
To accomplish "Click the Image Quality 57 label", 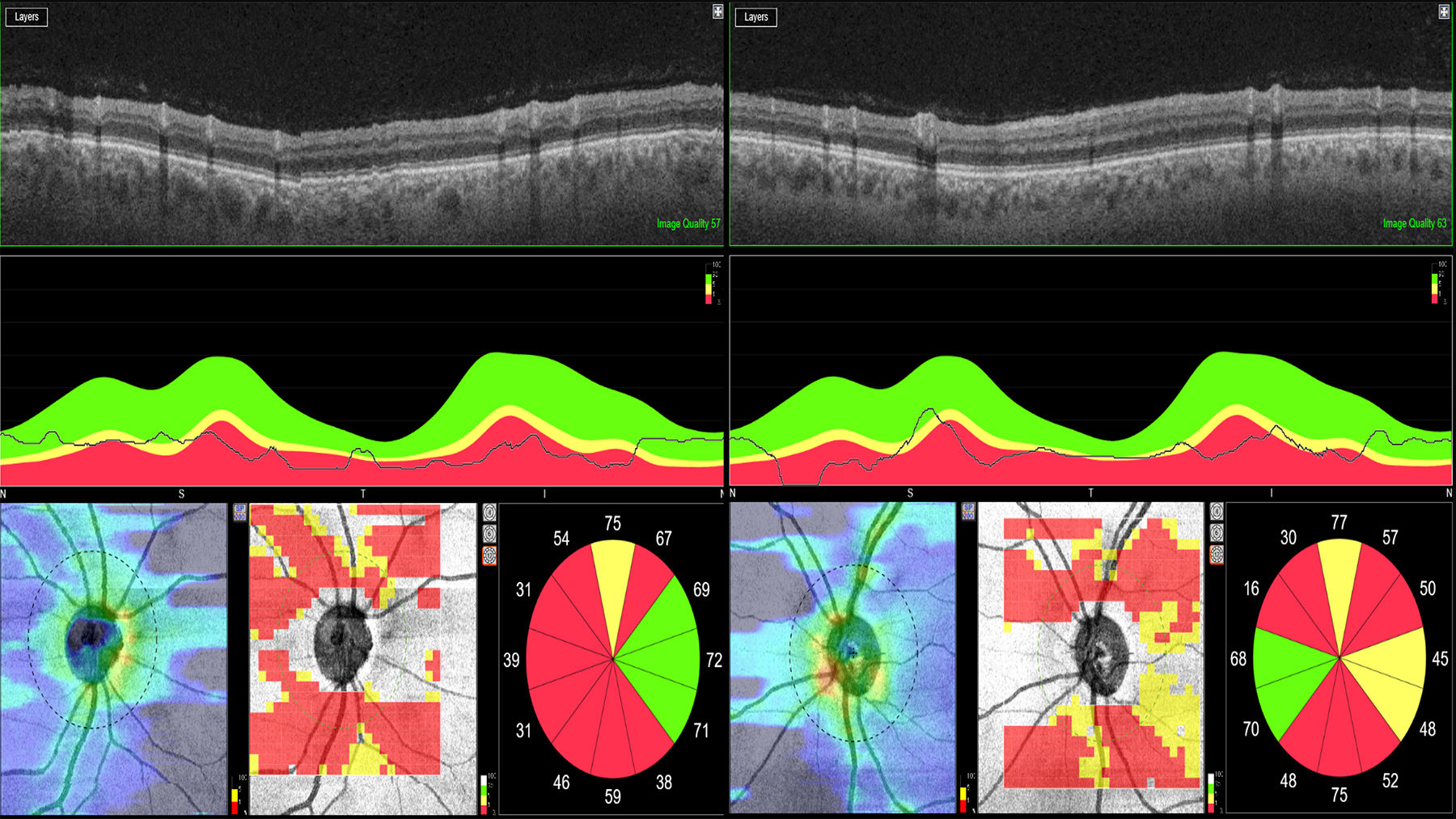I will coord(688,224).
